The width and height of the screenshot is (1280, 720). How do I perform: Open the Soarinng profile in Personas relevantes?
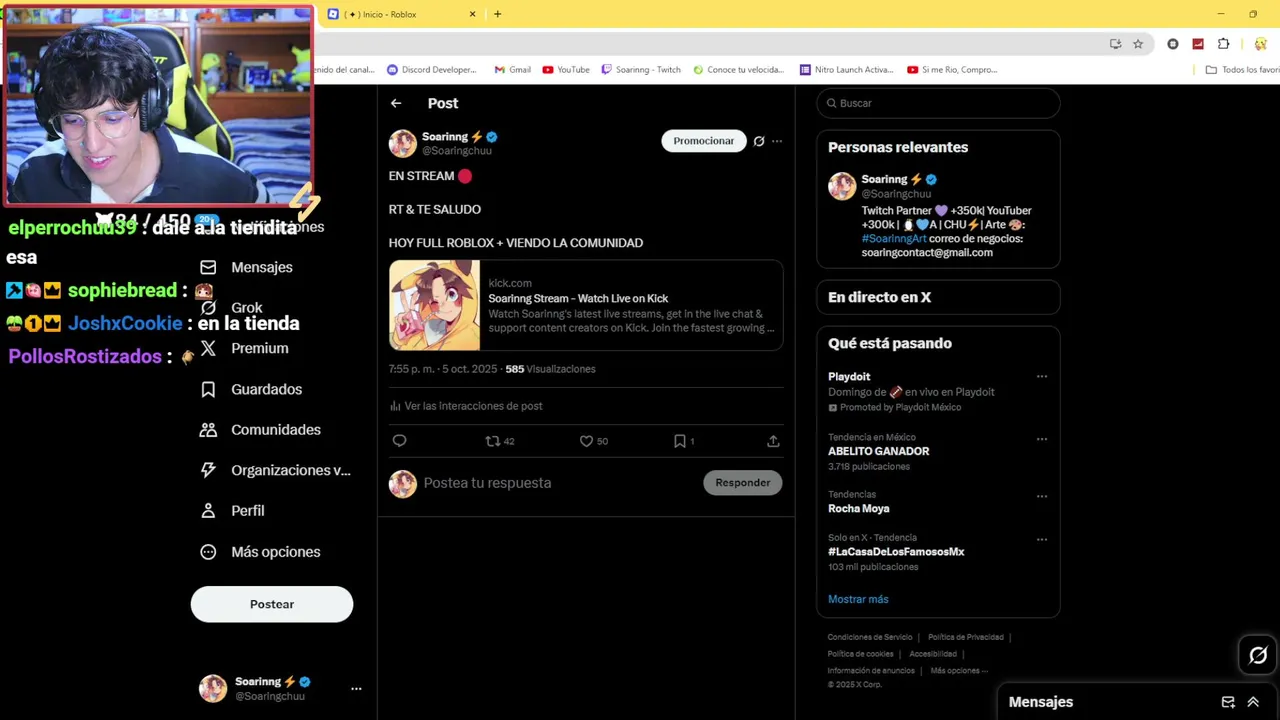[x=886, y=180]
